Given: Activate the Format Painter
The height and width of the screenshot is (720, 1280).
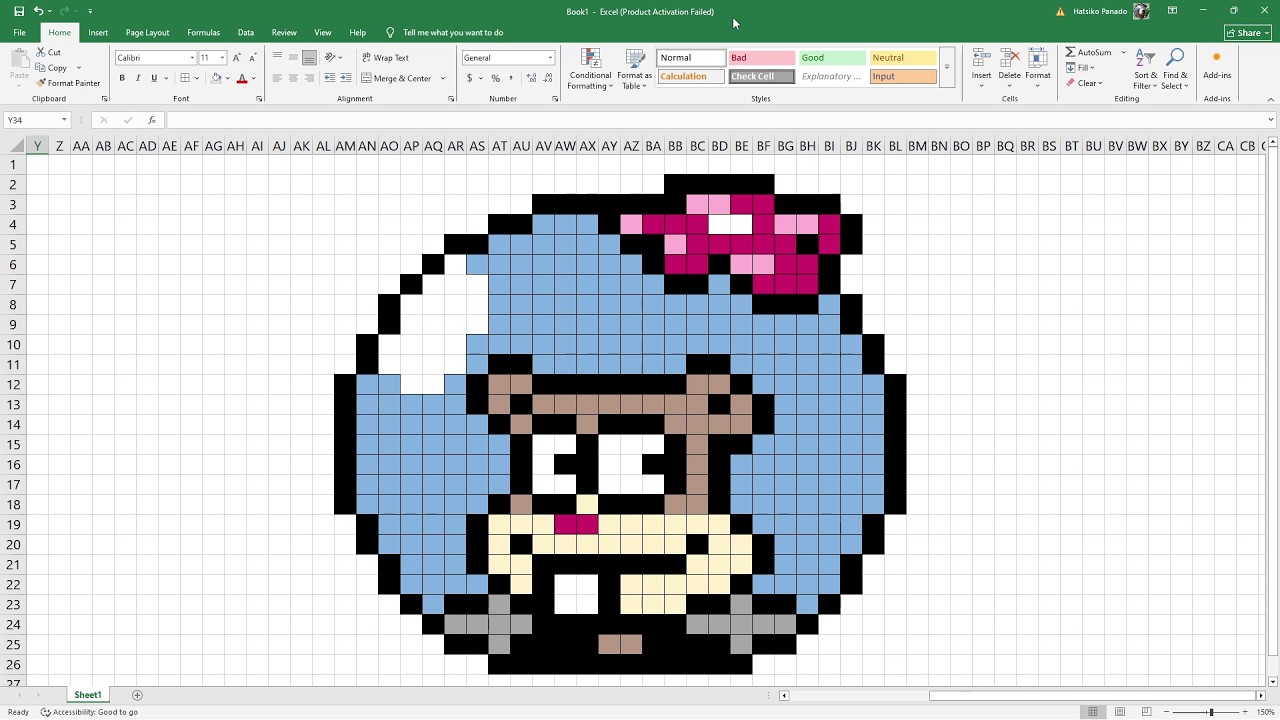Looking at the screenshot, I should 68,83.
